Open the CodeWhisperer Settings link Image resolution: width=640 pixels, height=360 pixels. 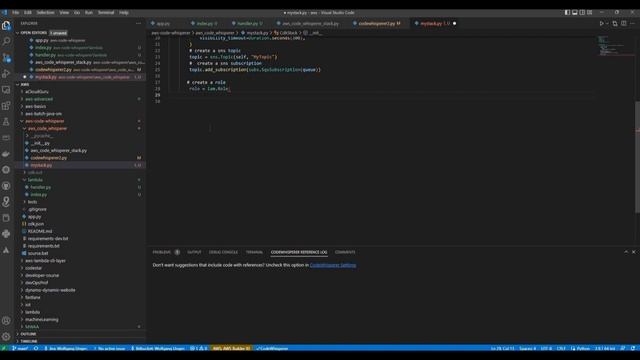coord(333,265)
